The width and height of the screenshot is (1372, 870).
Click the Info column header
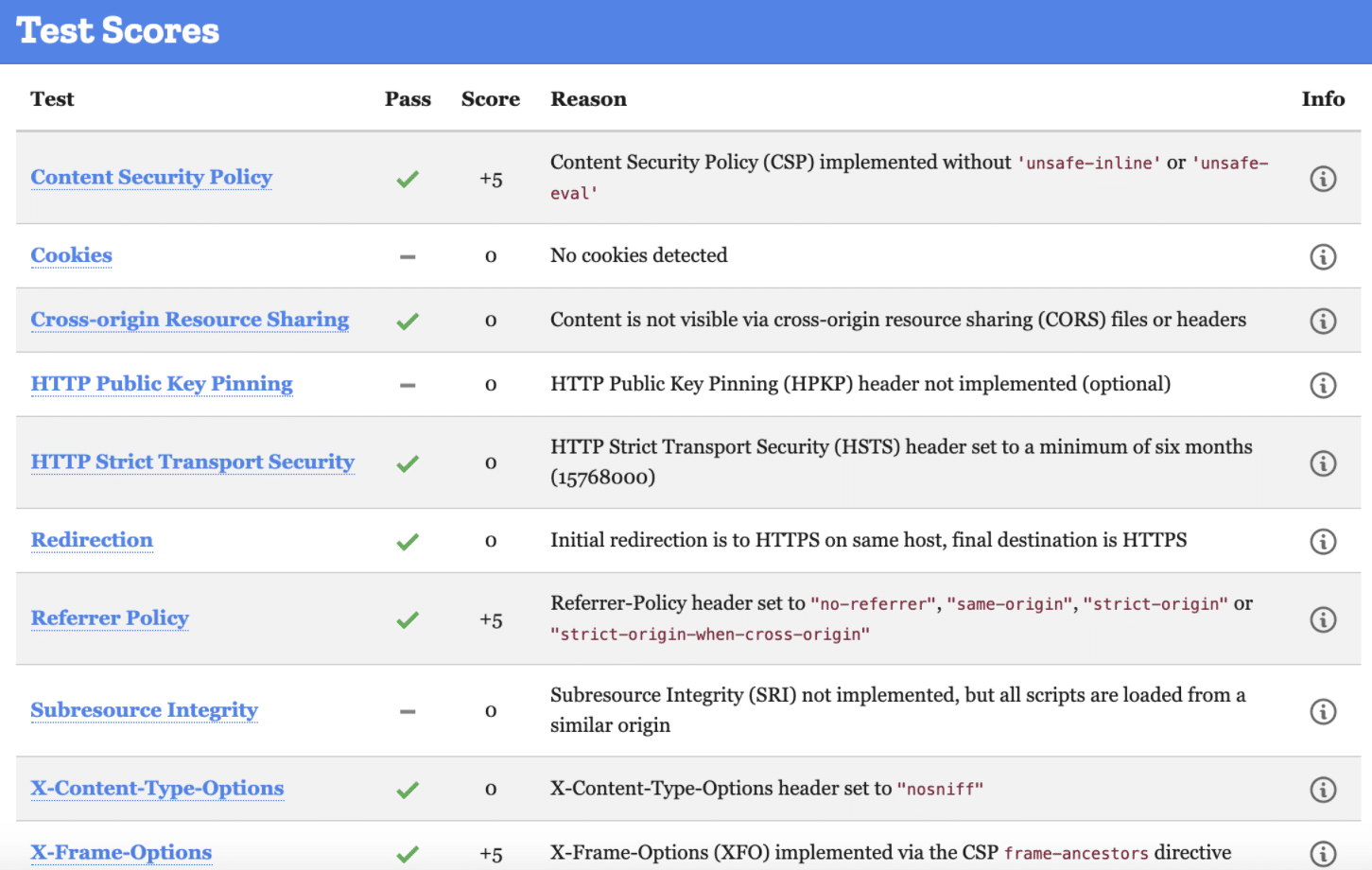pyautogui.click(x=1323, y=99)
